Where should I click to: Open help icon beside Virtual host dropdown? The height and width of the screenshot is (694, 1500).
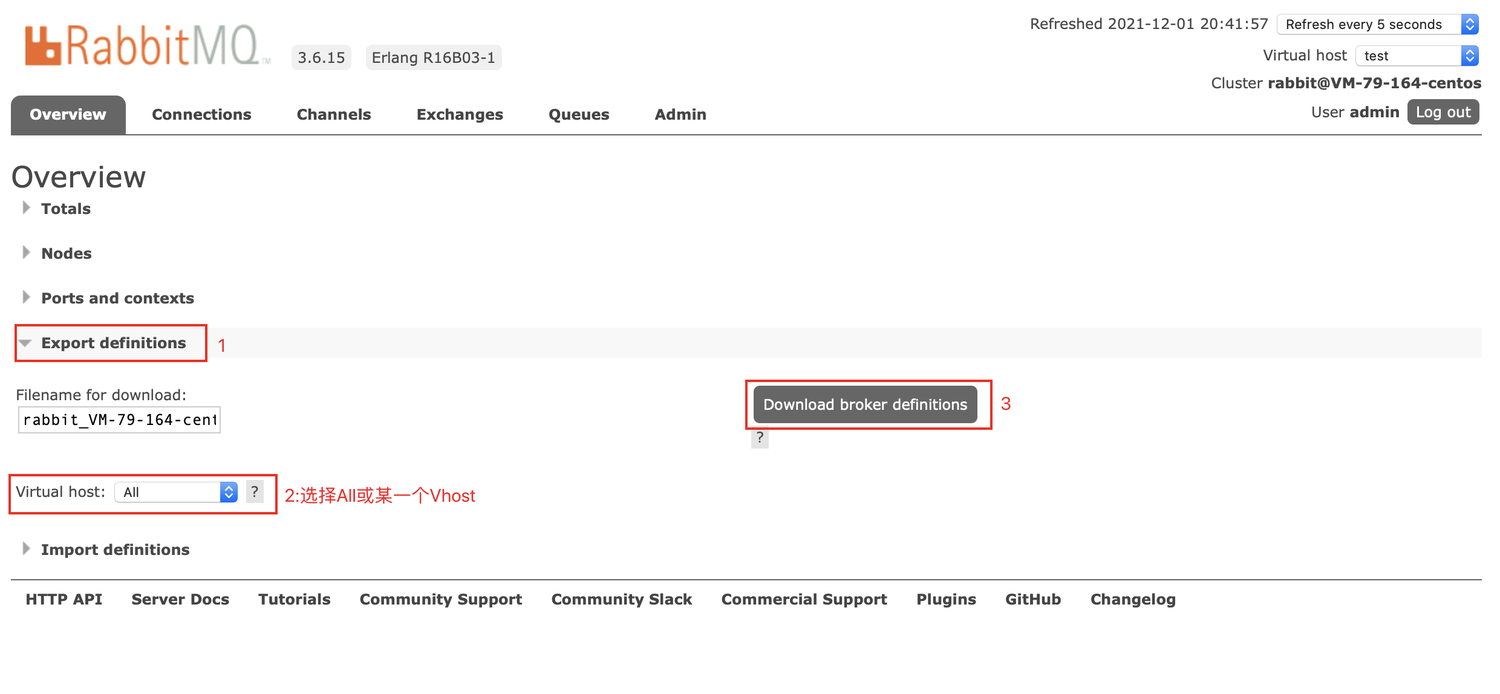click(x=255, y=492)
